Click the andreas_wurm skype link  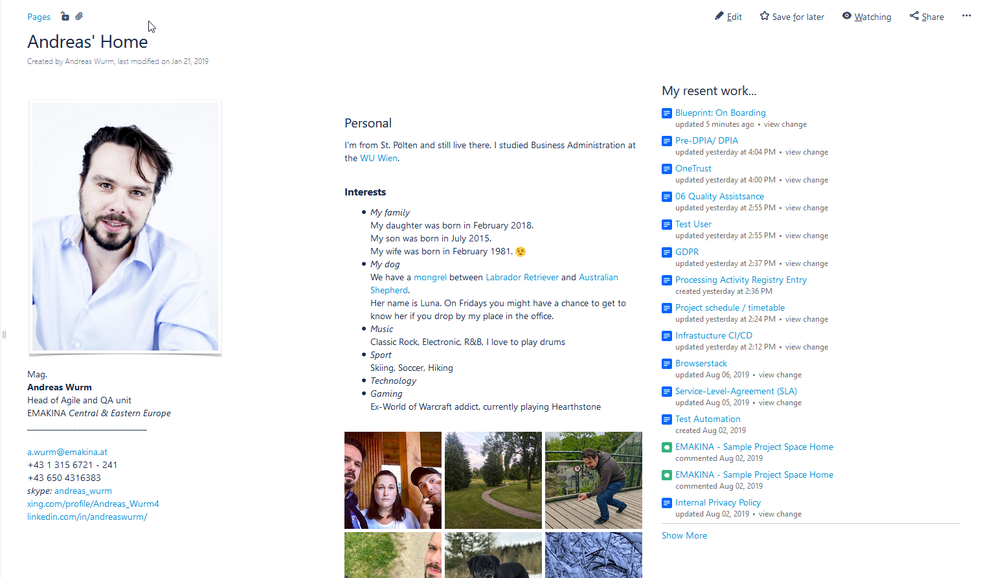[83, 491]
